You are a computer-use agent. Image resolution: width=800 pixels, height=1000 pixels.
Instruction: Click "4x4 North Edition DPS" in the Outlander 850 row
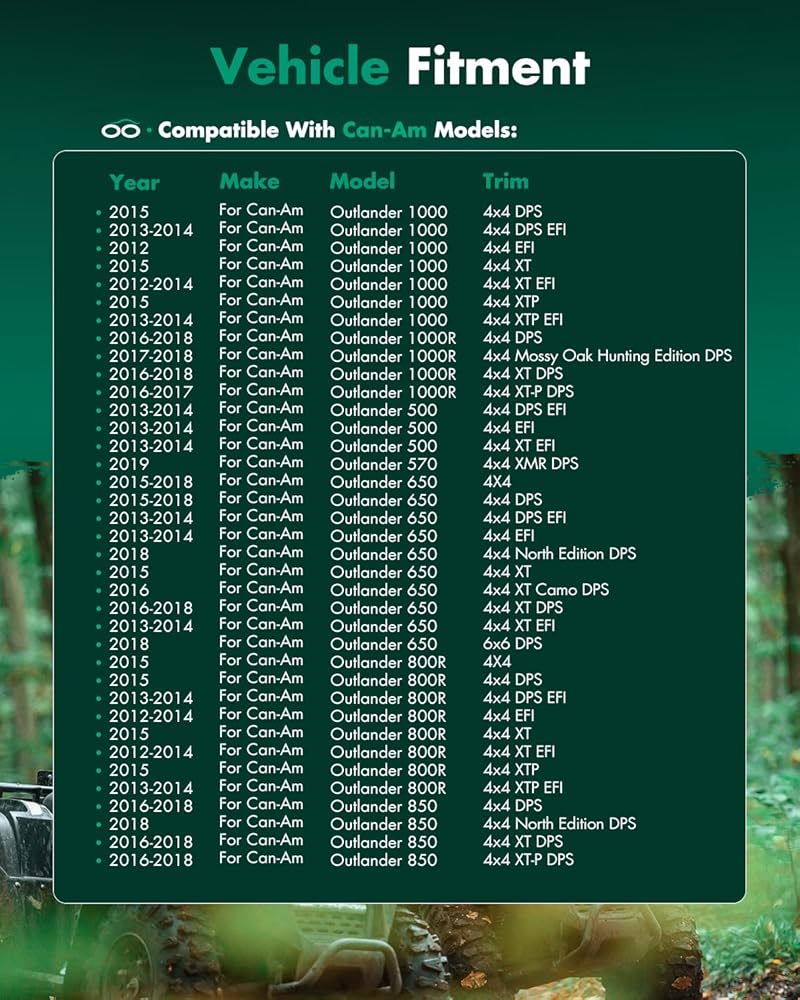pyautogui.click(x=559, y=824)
